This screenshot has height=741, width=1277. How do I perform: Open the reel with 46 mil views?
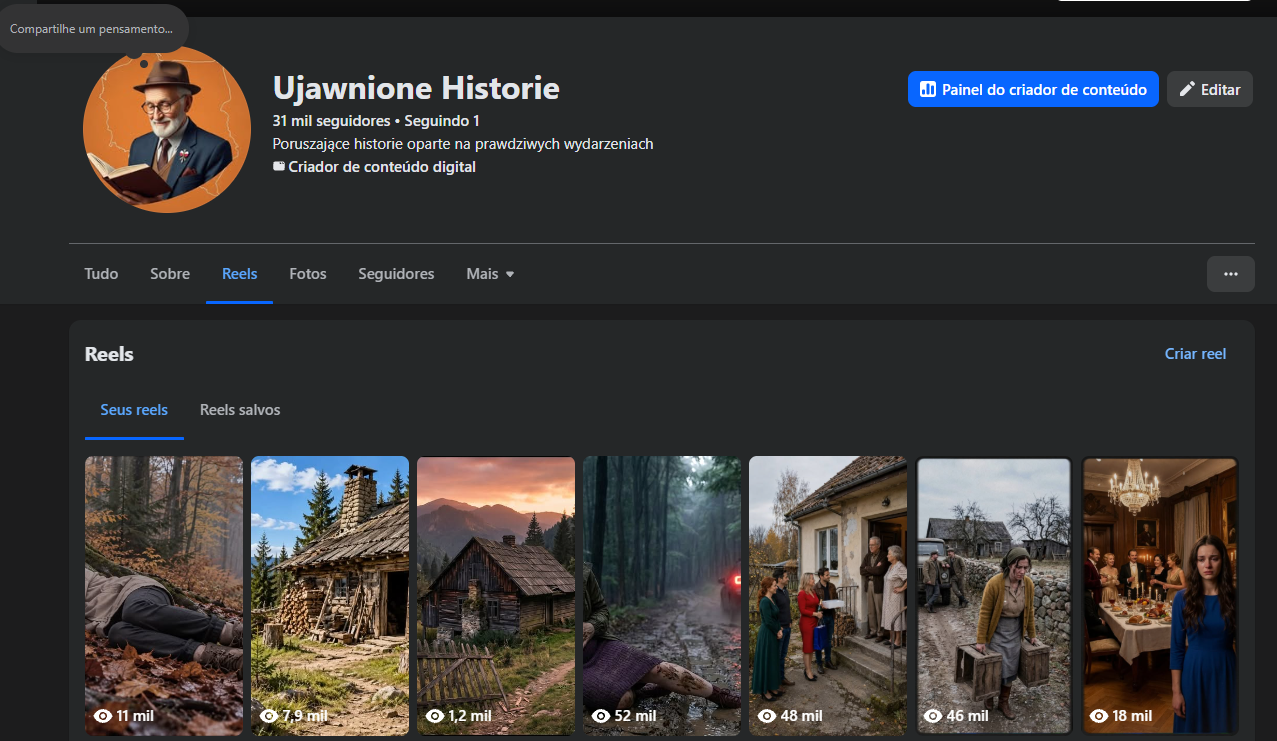coord(994,596)
